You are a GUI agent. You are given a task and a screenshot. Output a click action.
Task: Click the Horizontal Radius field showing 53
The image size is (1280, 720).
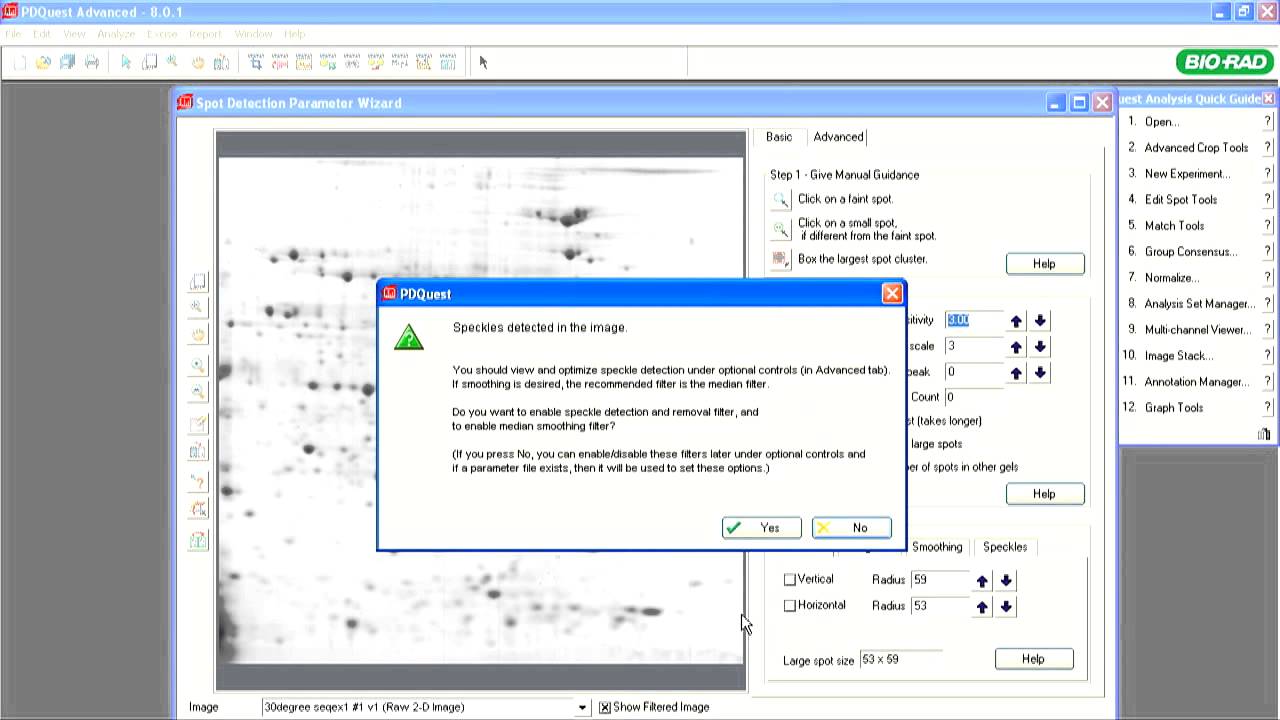939,606
